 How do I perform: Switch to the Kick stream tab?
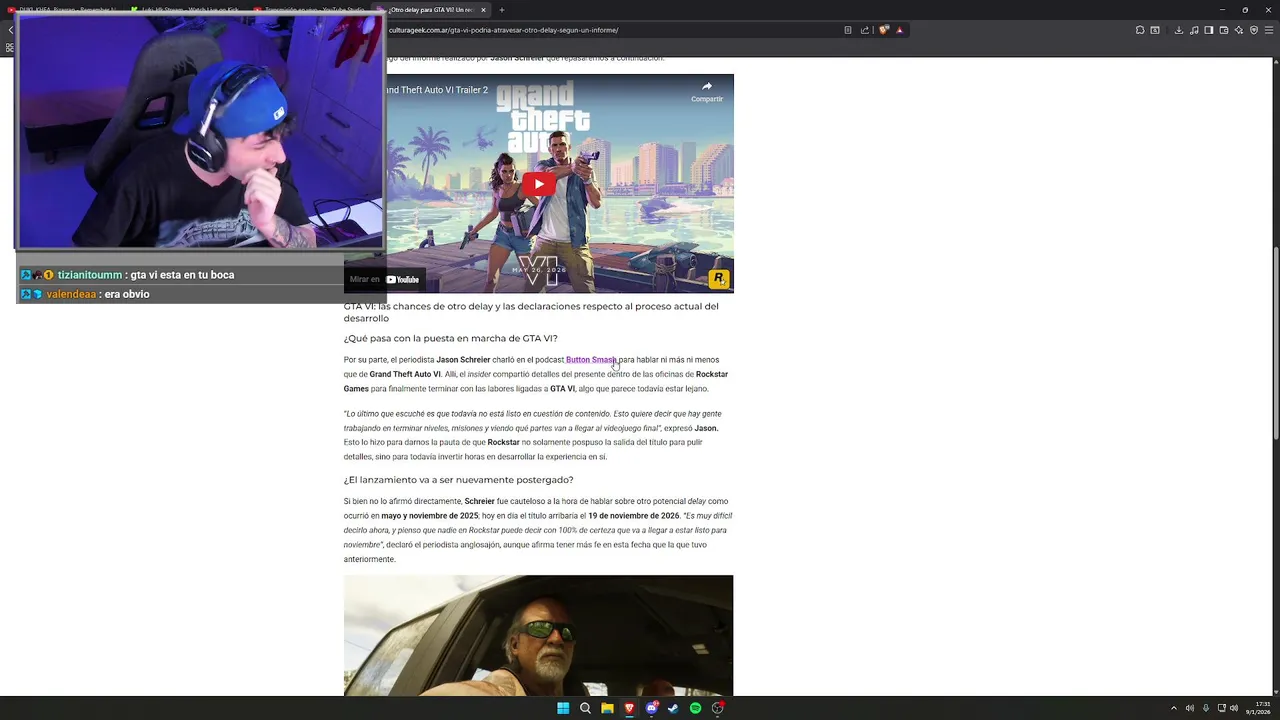(x=185, y=10)
